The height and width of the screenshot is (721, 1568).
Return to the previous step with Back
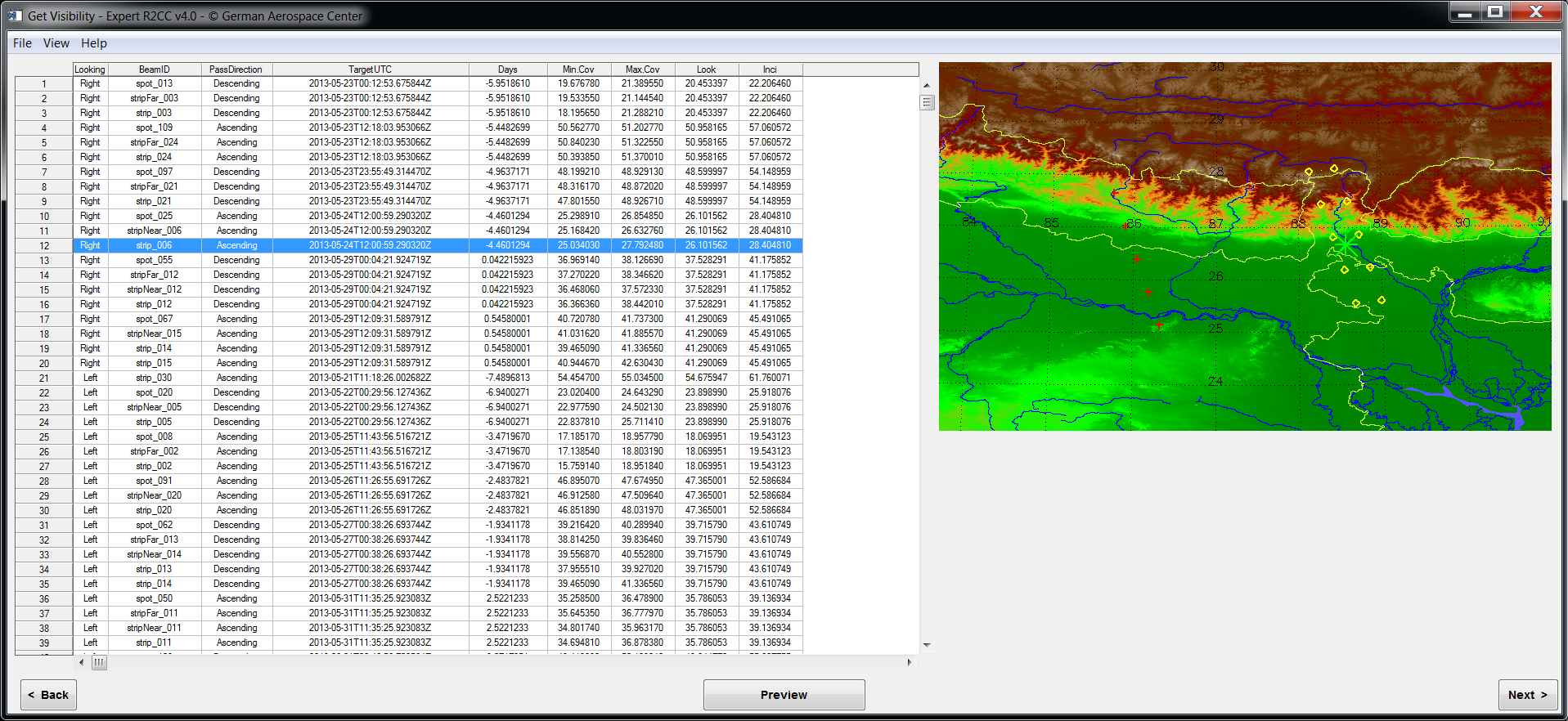[x=48, y=695]
